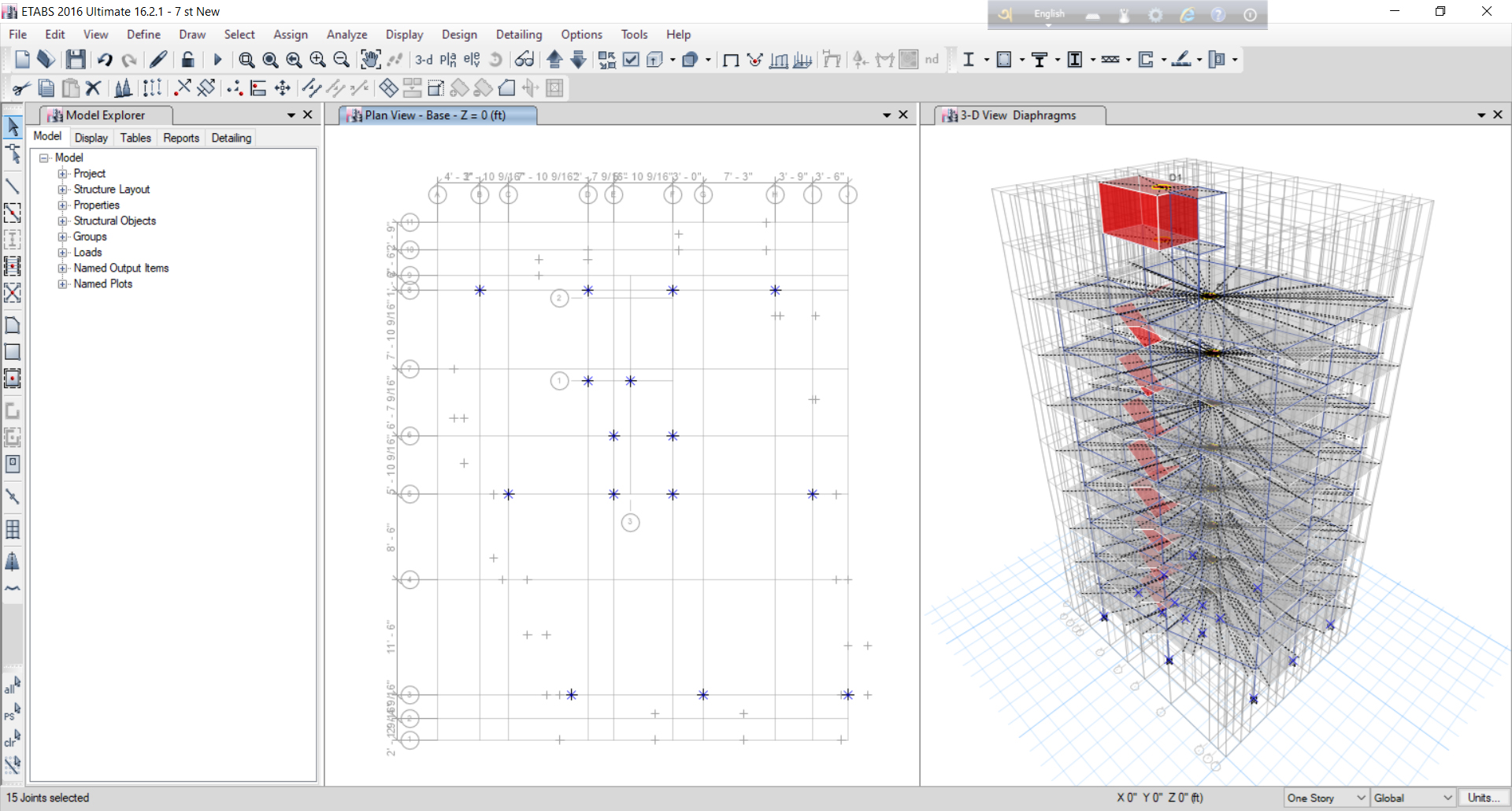Select the 3-D View Diaphragms tab
The image size is (1512, 811).
pyautogui.click(x=1017, y=116)
